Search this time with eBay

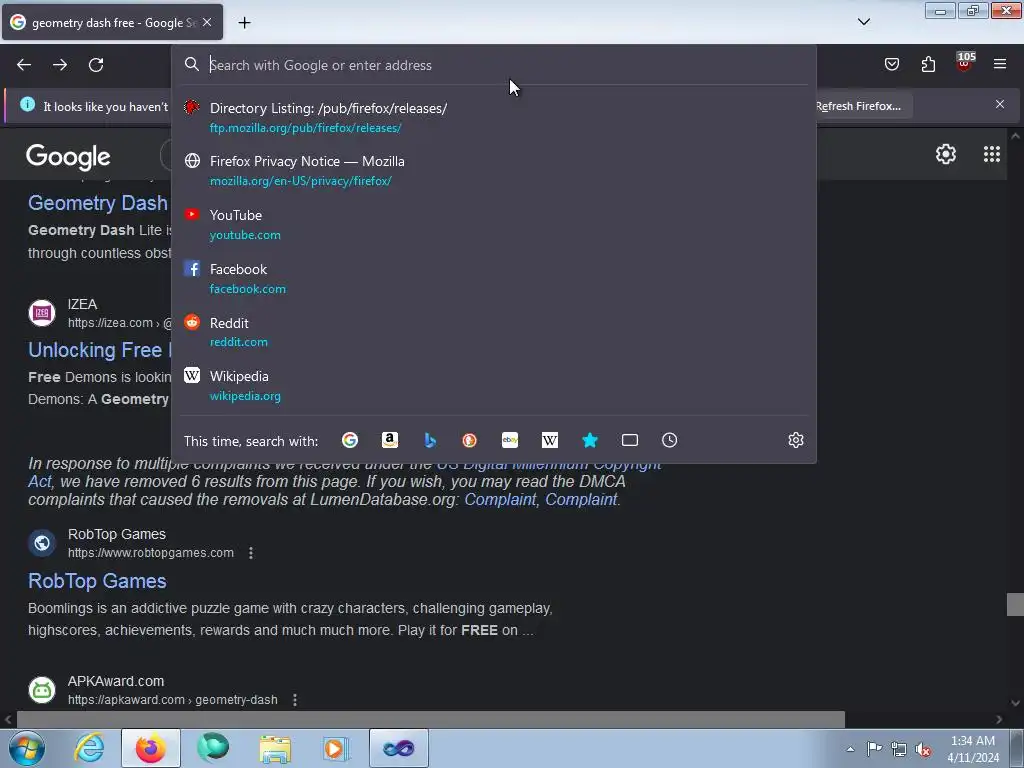coord(510,440)
